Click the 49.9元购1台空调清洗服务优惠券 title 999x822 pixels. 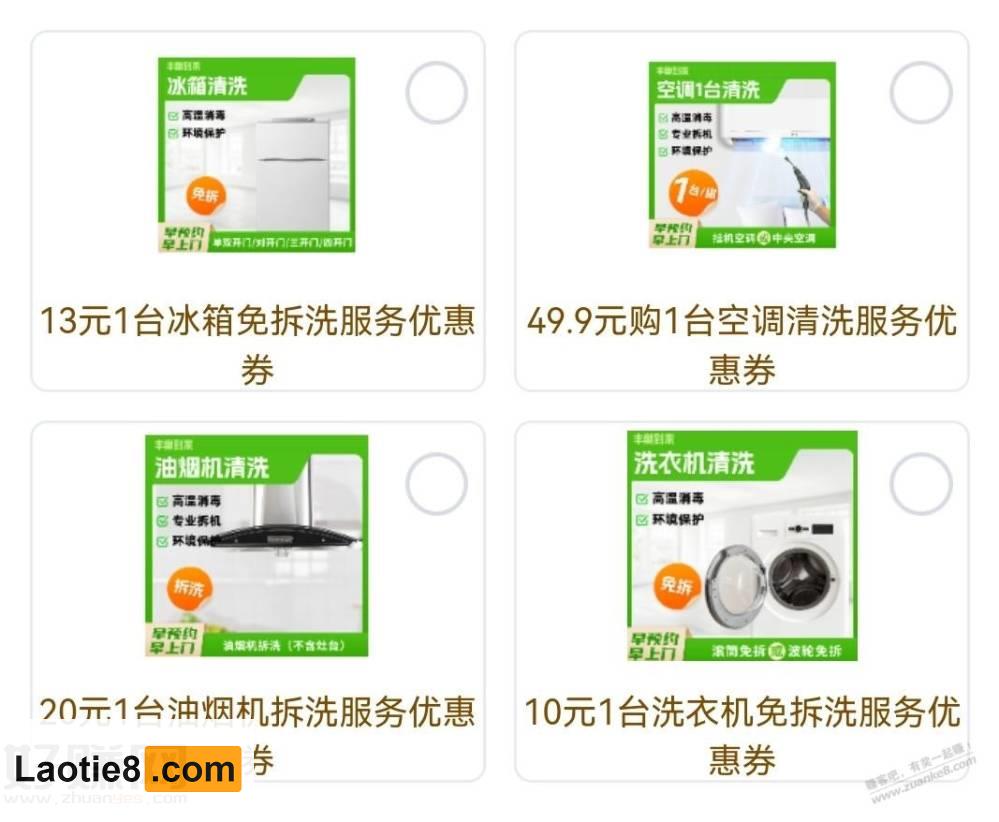point(742,345)
